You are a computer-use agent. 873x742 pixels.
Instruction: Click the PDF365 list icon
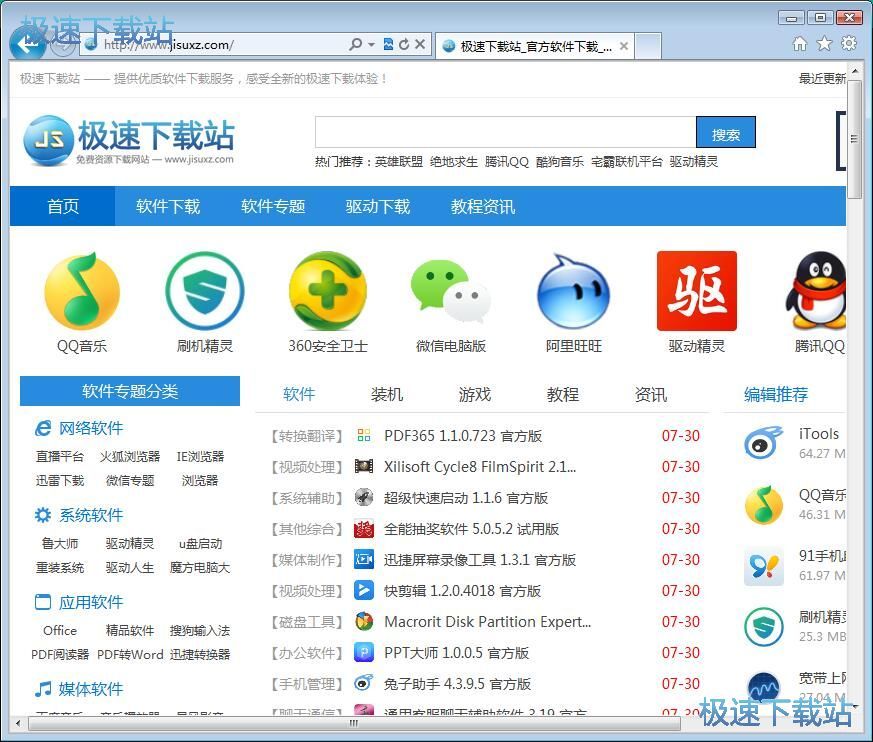(x=364, y=435)
